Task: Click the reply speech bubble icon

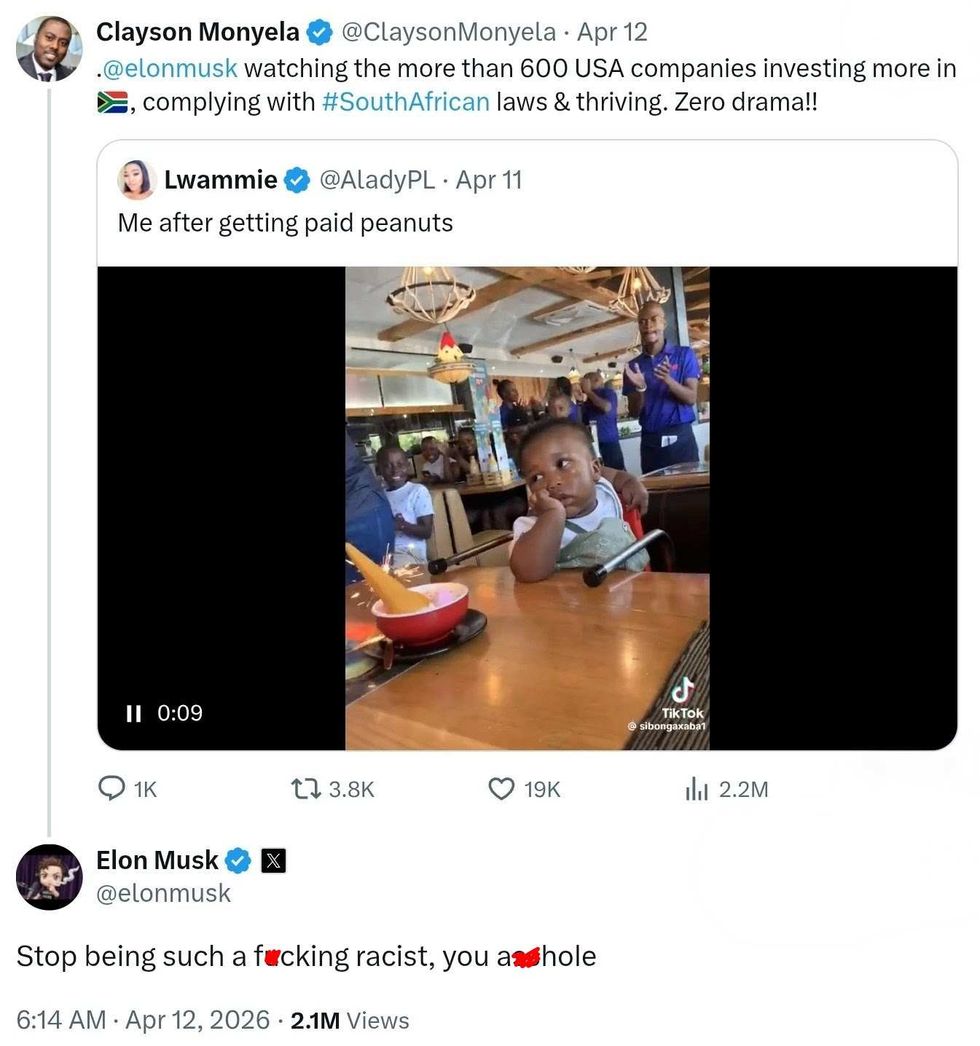Action: click(x=111, y=789)
